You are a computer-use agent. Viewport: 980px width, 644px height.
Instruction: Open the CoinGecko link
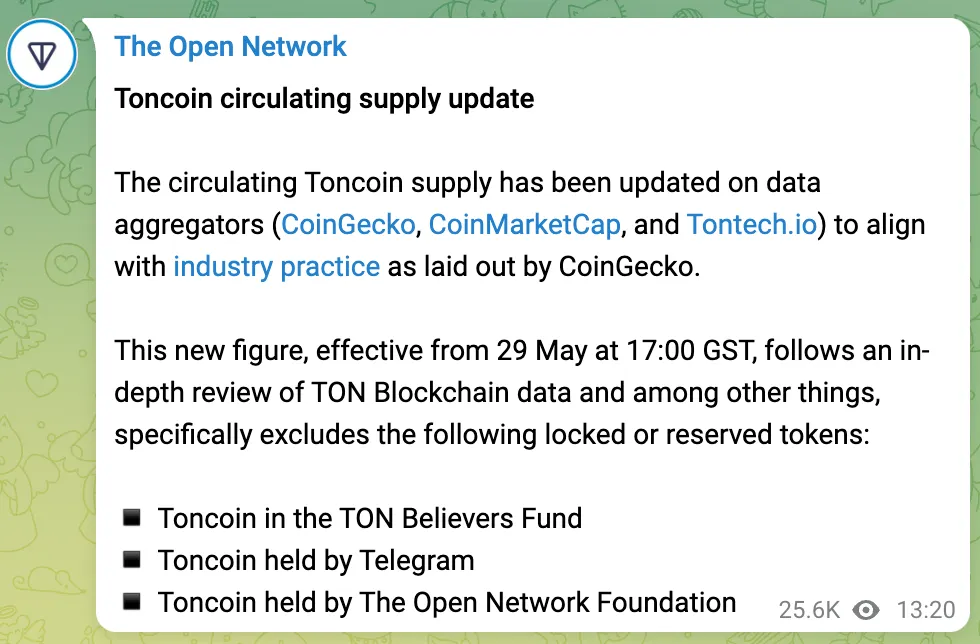click(346, 224)
